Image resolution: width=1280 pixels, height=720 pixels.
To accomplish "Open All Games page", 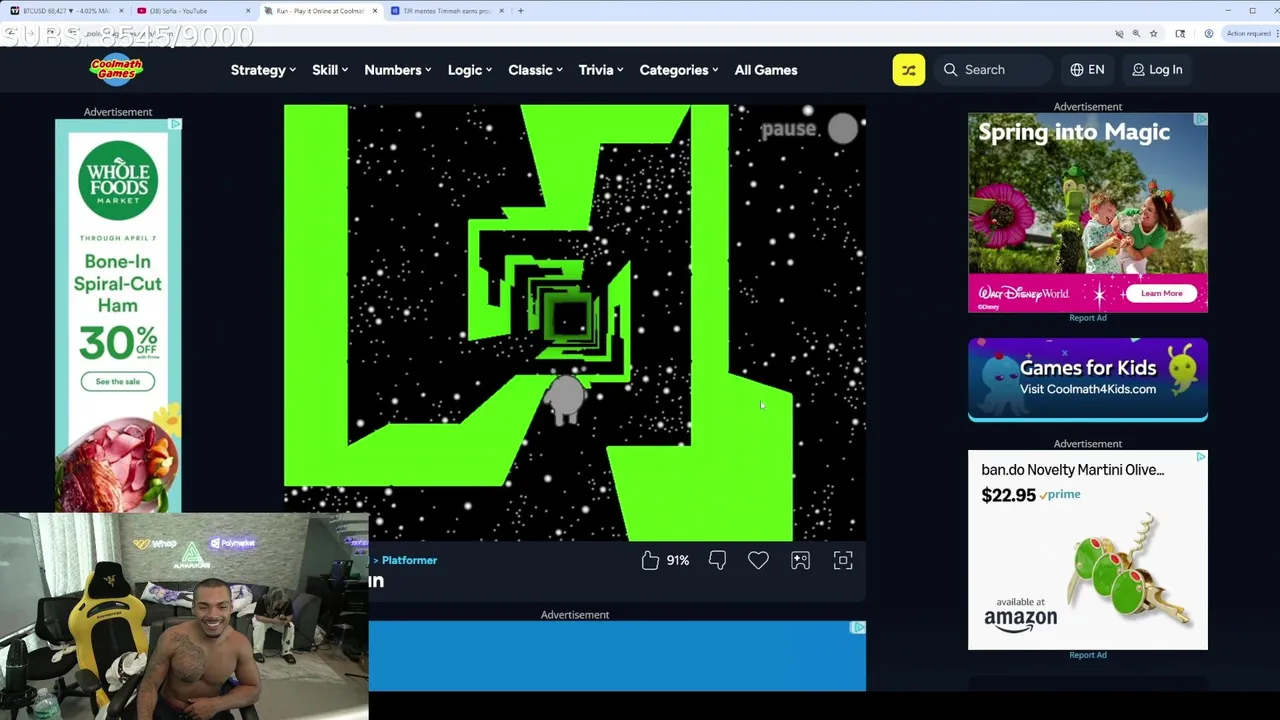I will (x=766, y=70).
